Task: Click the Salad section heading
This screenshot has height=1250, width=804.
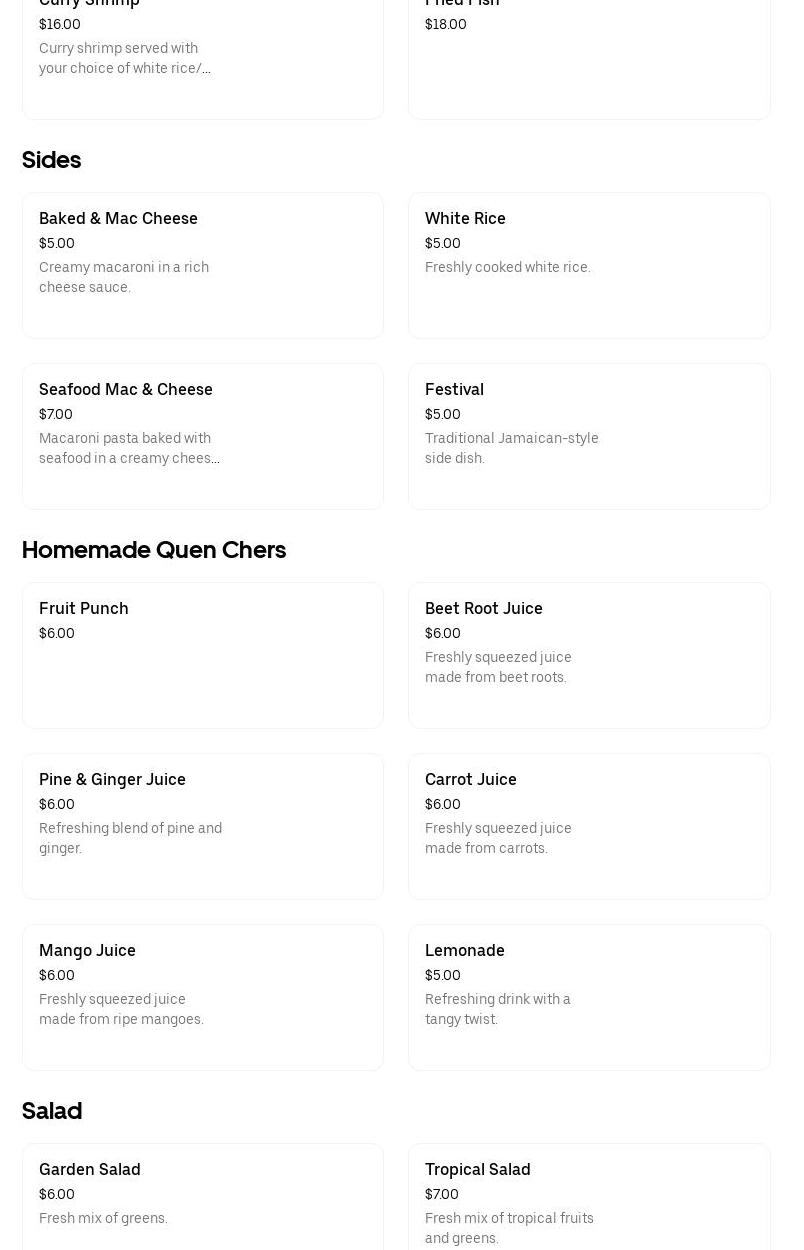Action: coord(51,1111)
